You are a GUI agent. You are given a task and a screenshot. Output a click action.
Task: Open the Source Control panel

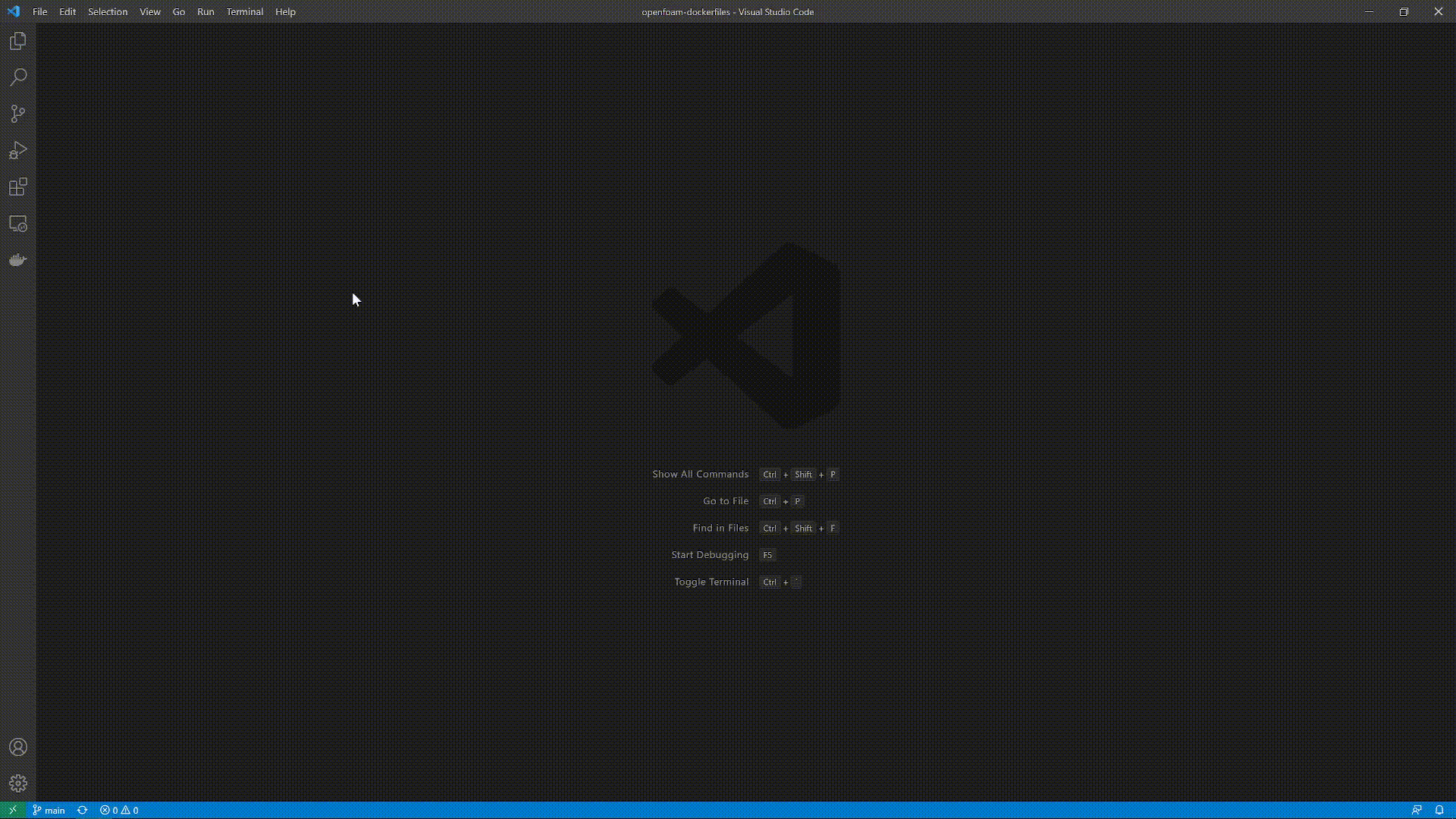tap(18, 113)
